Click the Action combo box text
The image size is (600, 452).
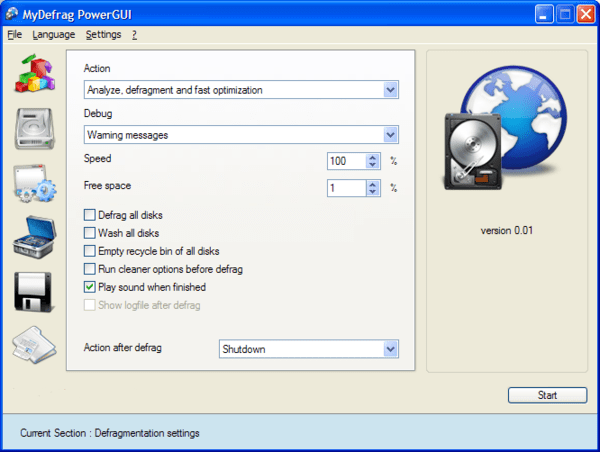pyautogui.click(x=174, y=90)
